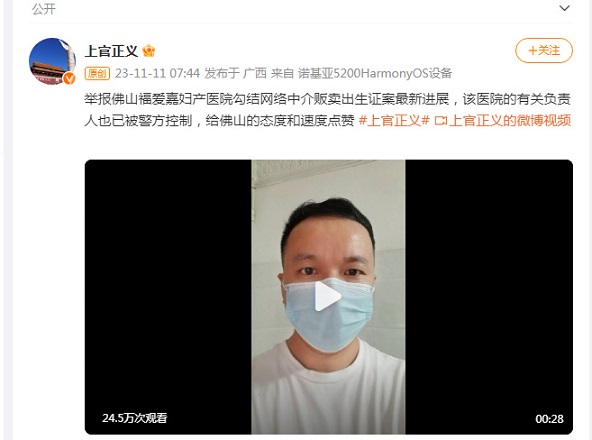592x440 pixels.
Task: Click the 诺基亚5200HarmonyOS设备 source link
Action: [x=375, y=73]
